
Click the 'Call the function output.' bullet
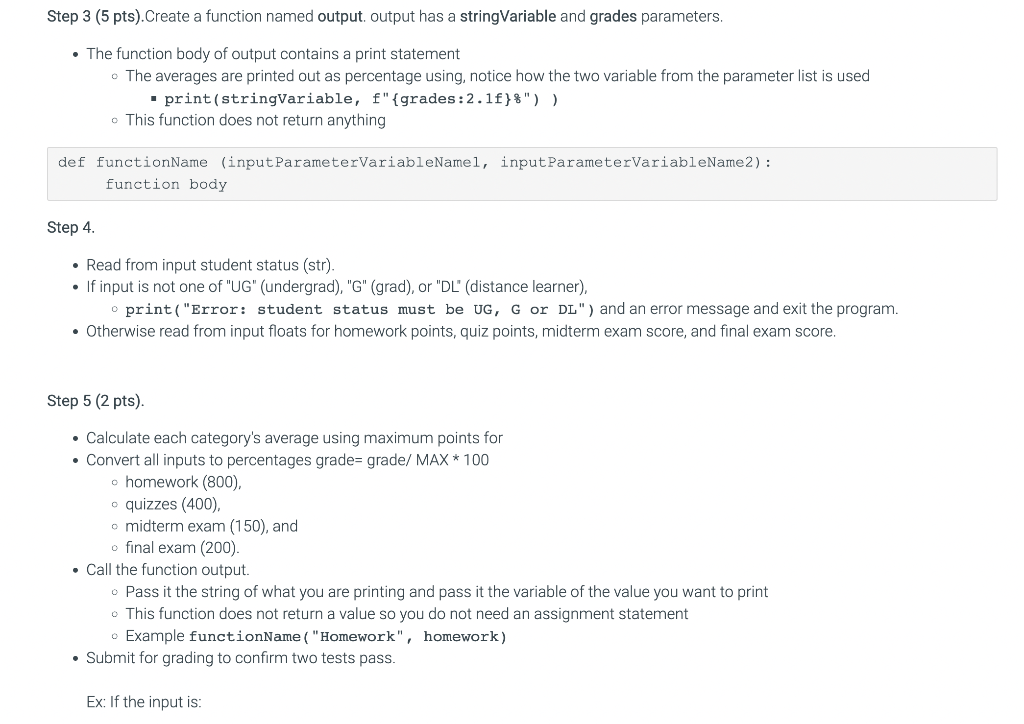coord(168,570)
